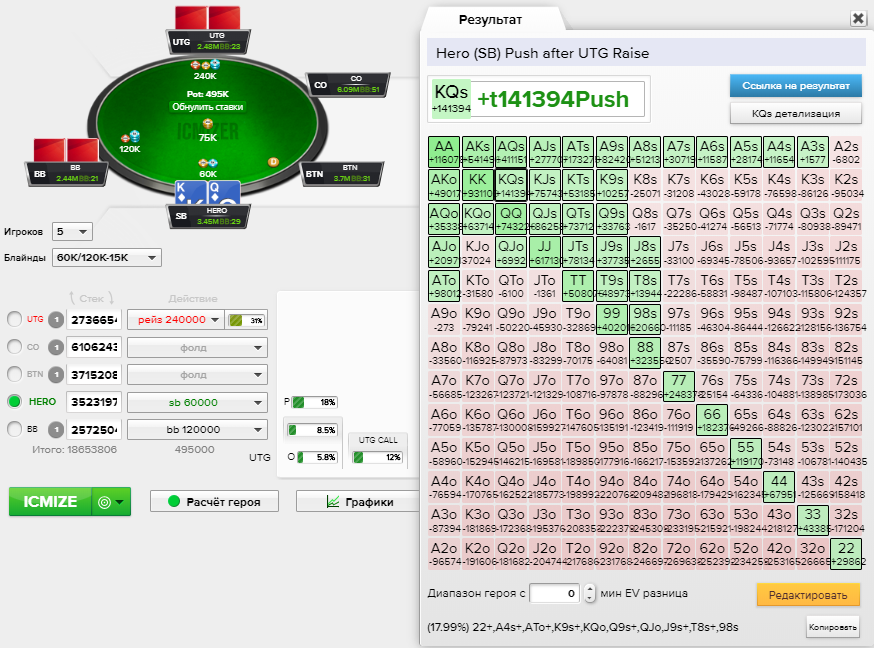
Task: Click the BB seat on the poker table
Action: tap(67, 173)
